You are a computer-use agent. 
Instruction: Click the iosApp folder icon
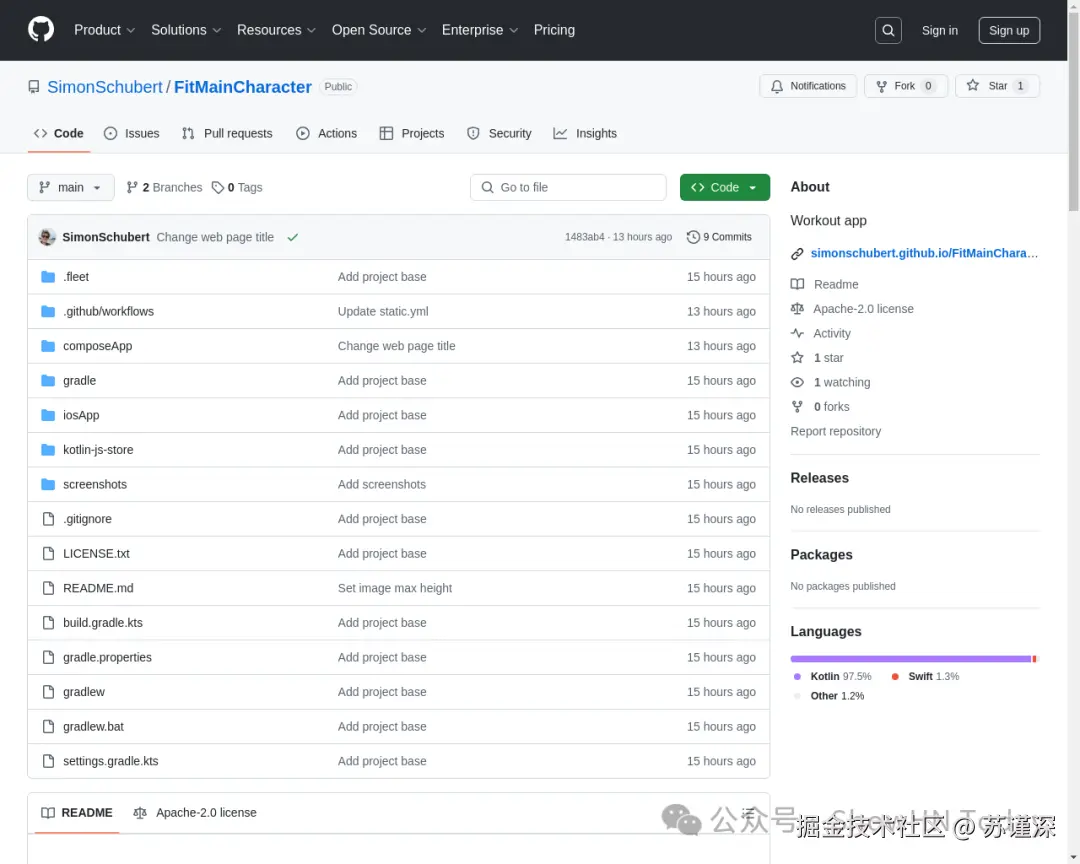click(48, 415)
